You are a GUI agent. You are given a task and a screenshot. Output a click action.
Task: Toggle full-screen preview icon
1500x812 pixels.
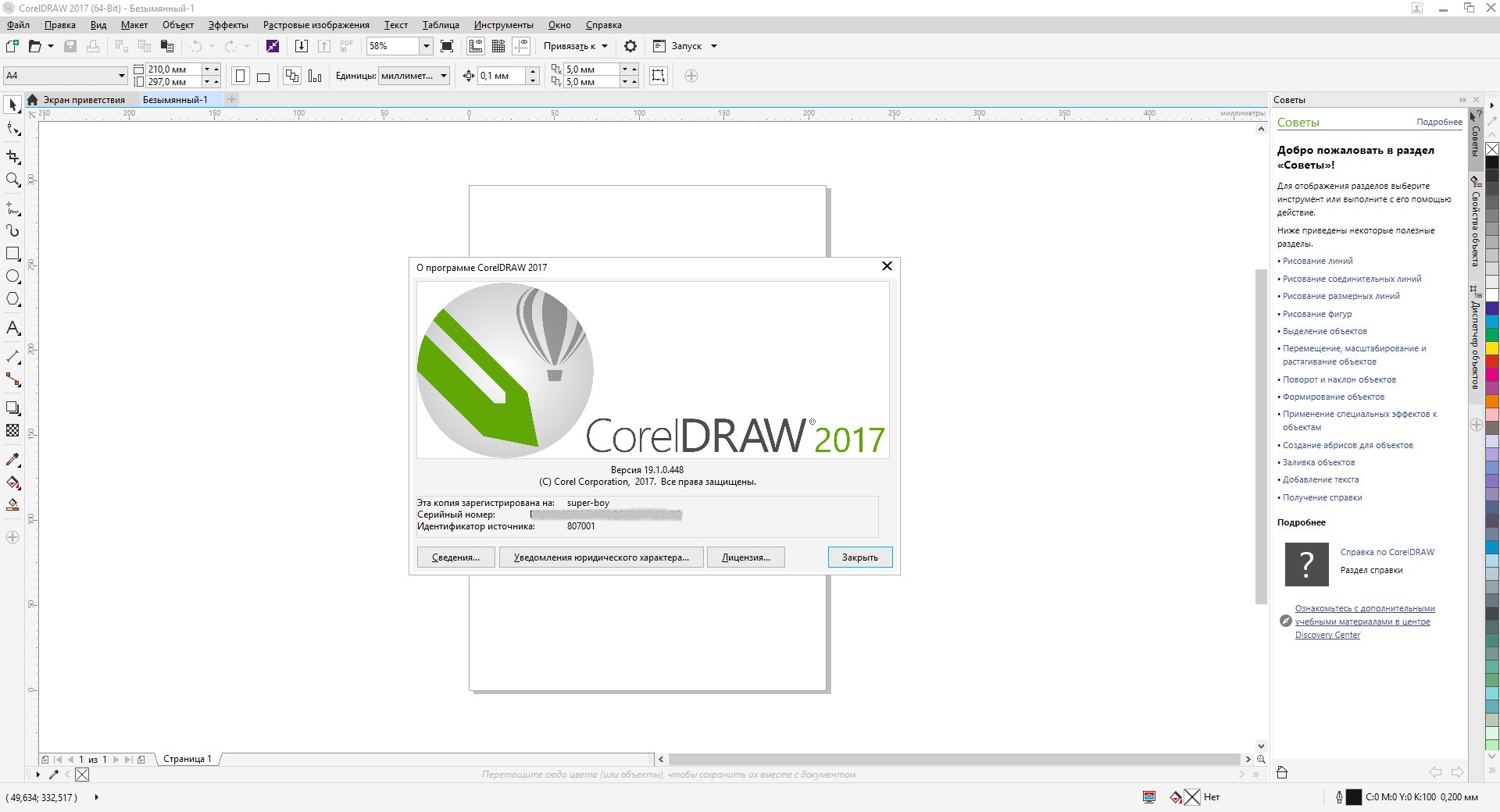pos(447,46)
